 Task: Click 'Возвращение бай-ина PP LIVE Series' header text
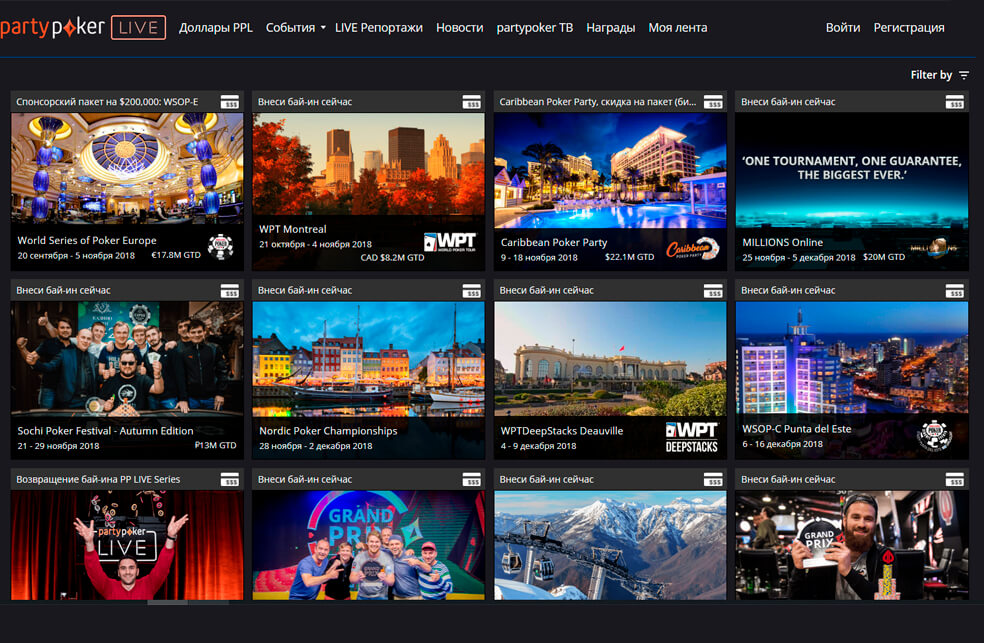[x=98, y=479]
